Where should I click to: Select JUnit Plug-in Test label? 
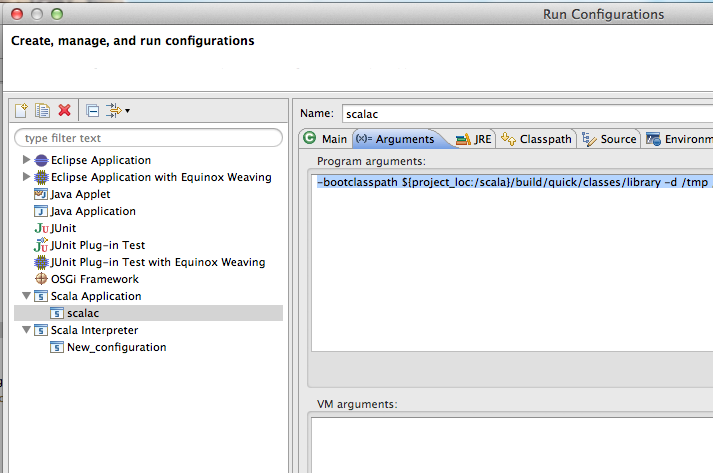(98, 245)
